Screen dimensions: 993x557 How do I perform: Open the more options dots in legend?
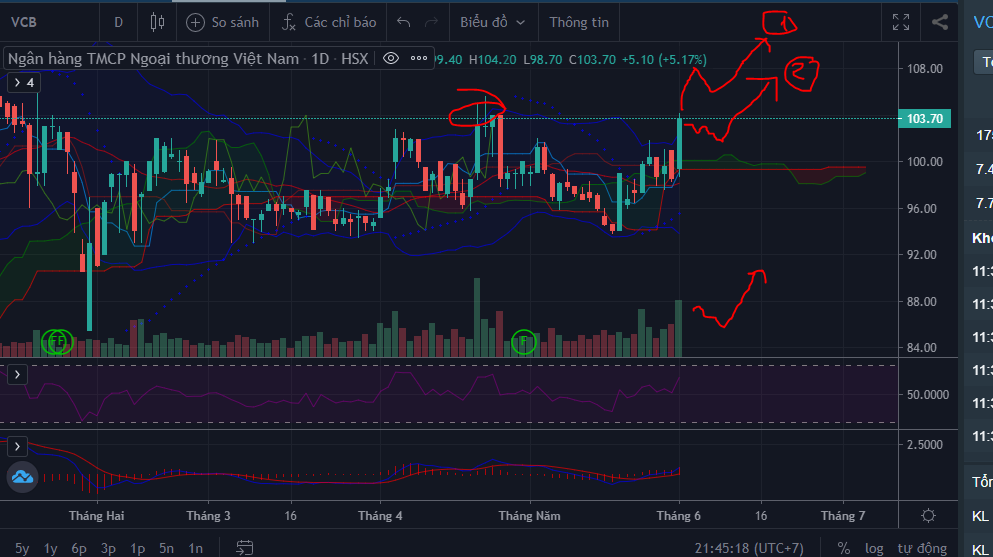click(x=419, y=58)
